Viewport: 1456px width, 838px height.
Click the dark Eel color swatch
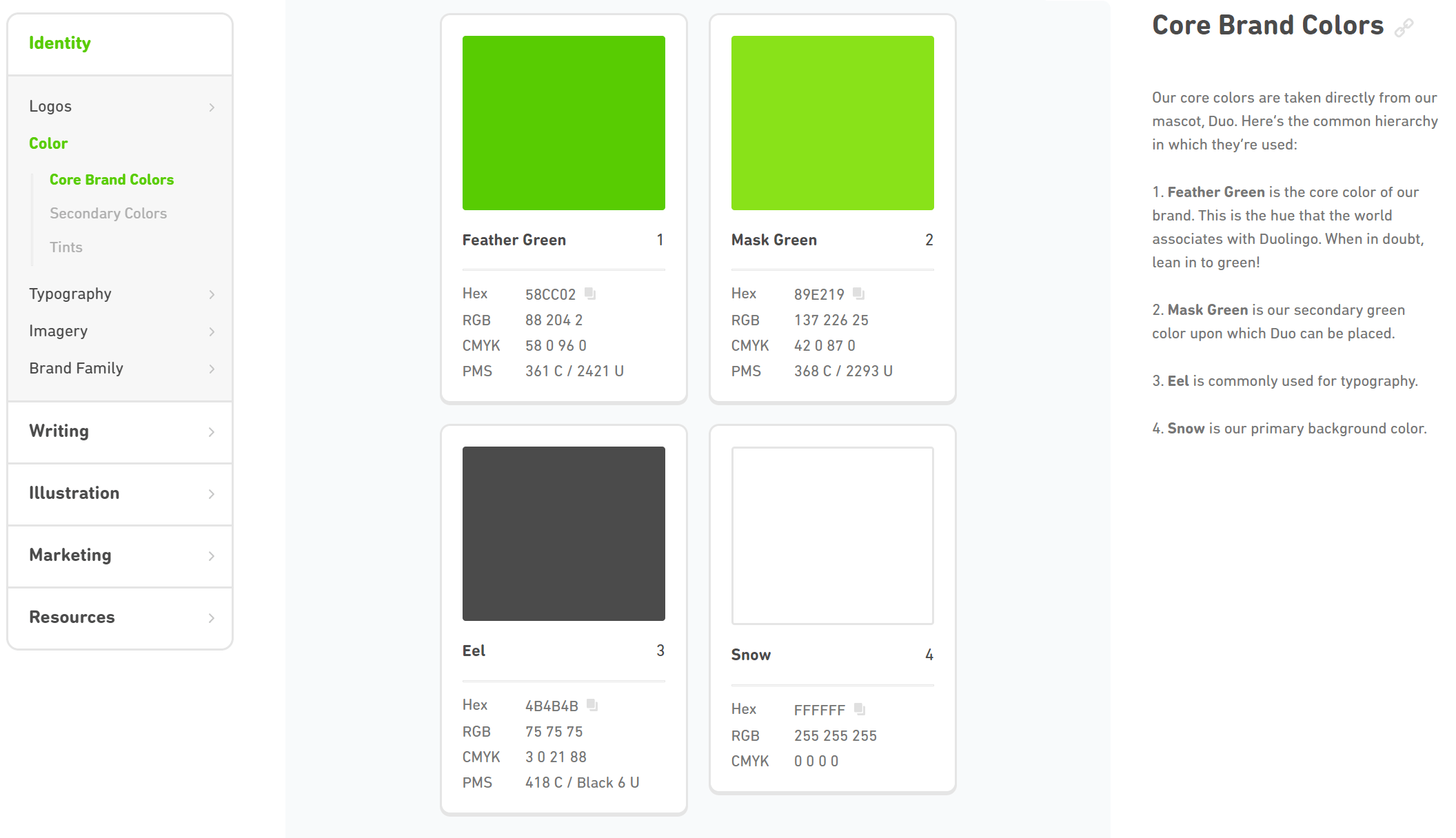click(x=564, y=533)
